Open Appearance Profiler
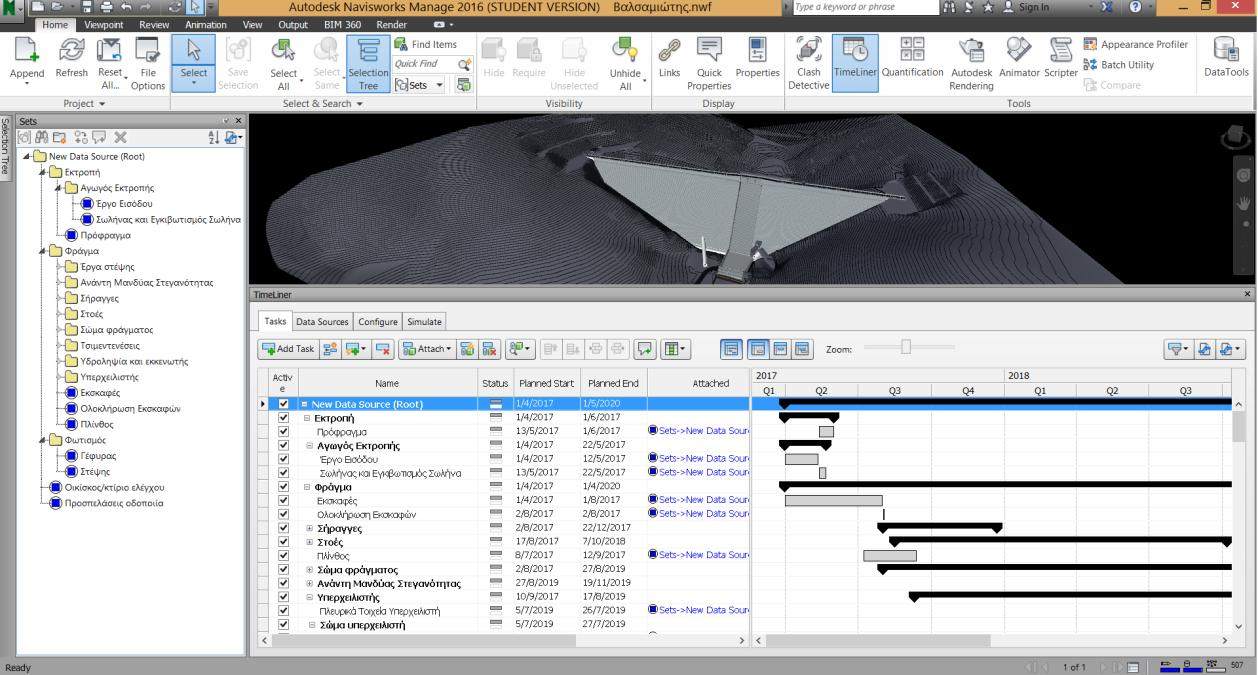The height and width of the screenshot is (675, 1258). (x=1134, y=44)
